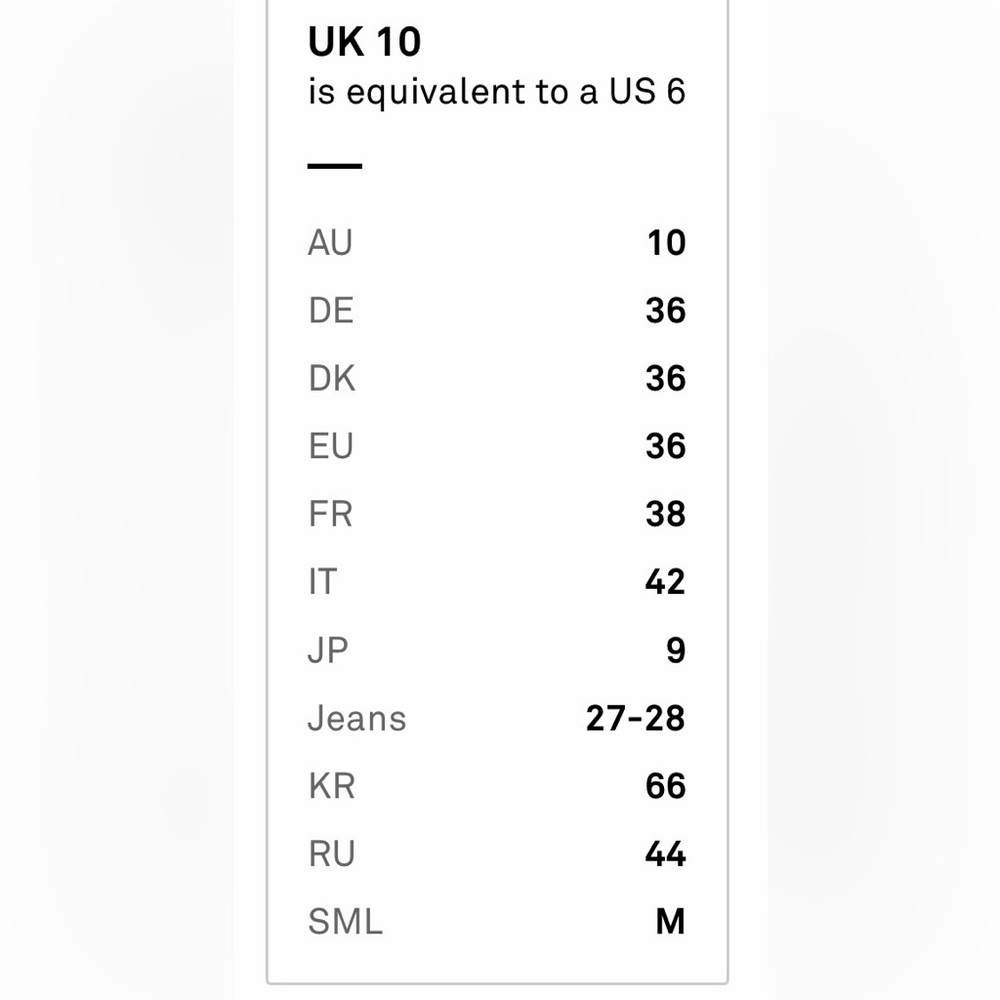Click the JP row label

pos(328,651)
